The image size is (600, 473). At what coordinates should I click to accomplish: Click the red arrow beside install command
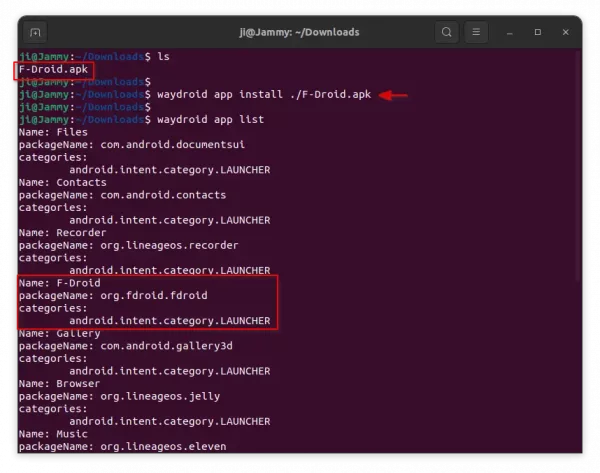coord(395,96)
